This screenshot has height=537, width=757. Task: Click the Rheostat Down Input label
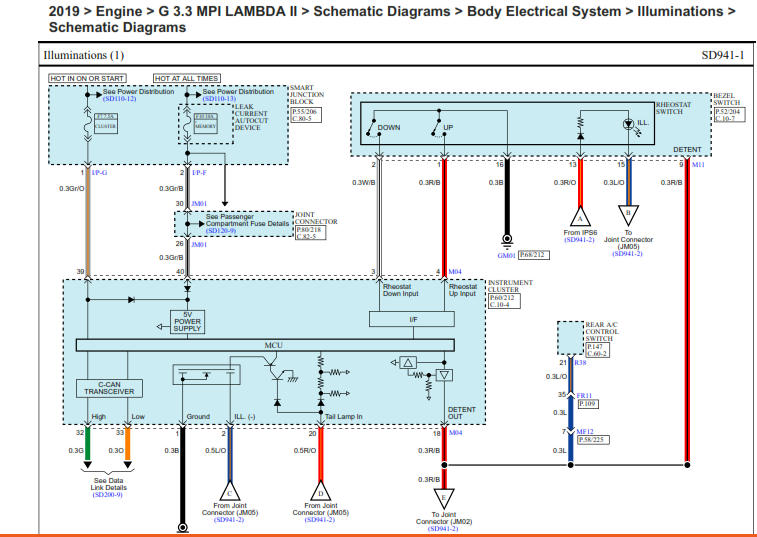[401, 290]
